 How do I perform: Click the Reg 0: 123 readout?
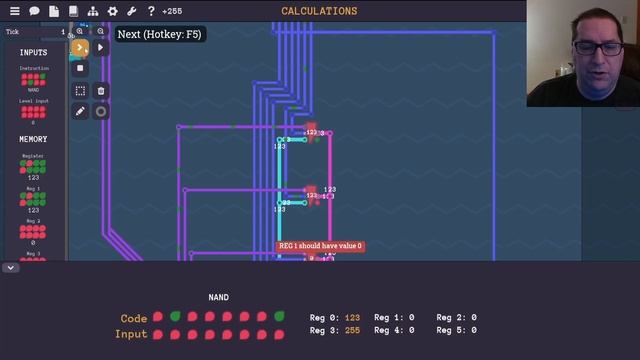(x=335, y=318)
